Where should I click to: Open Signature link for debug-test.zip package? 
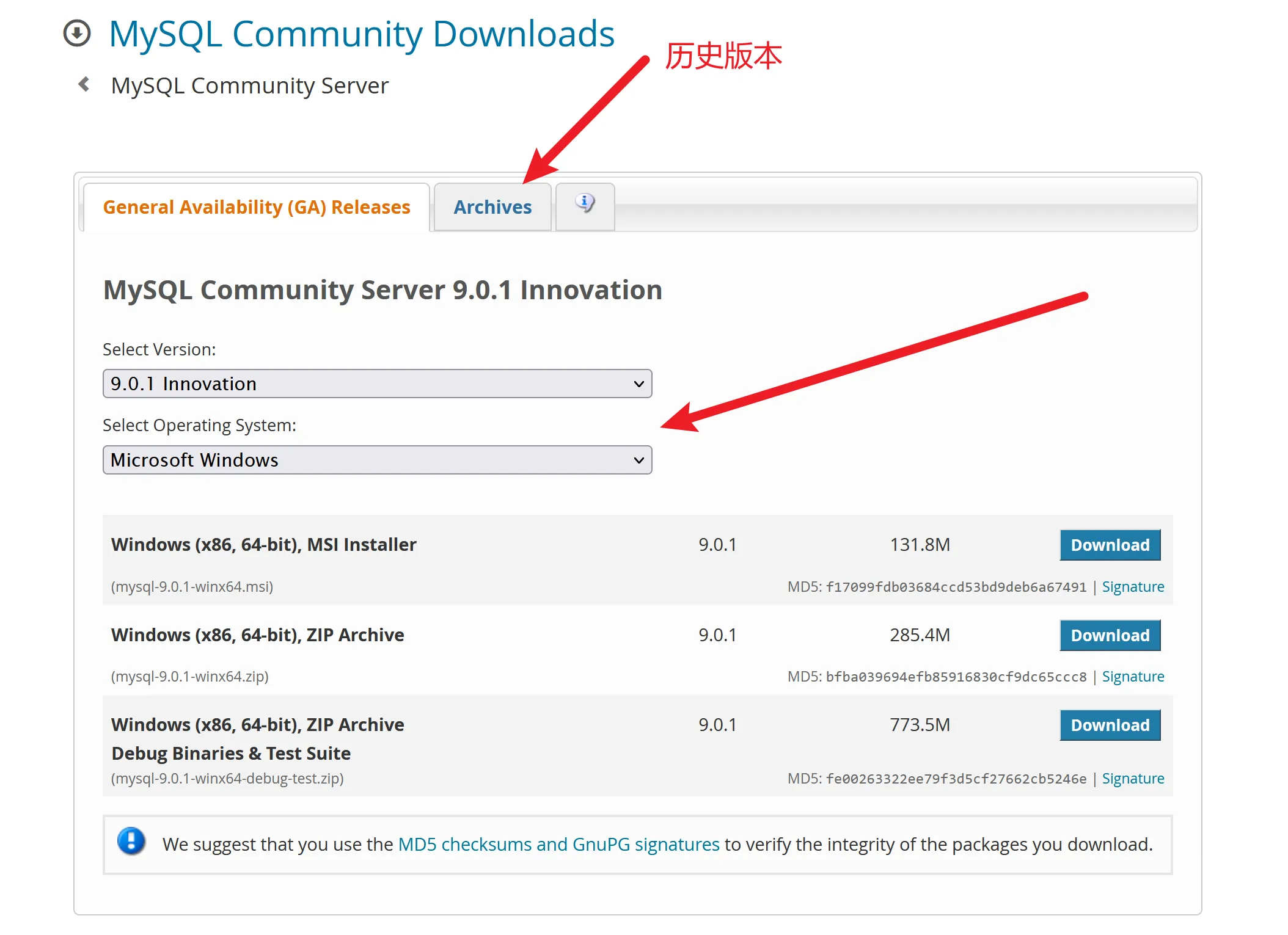1133,779
